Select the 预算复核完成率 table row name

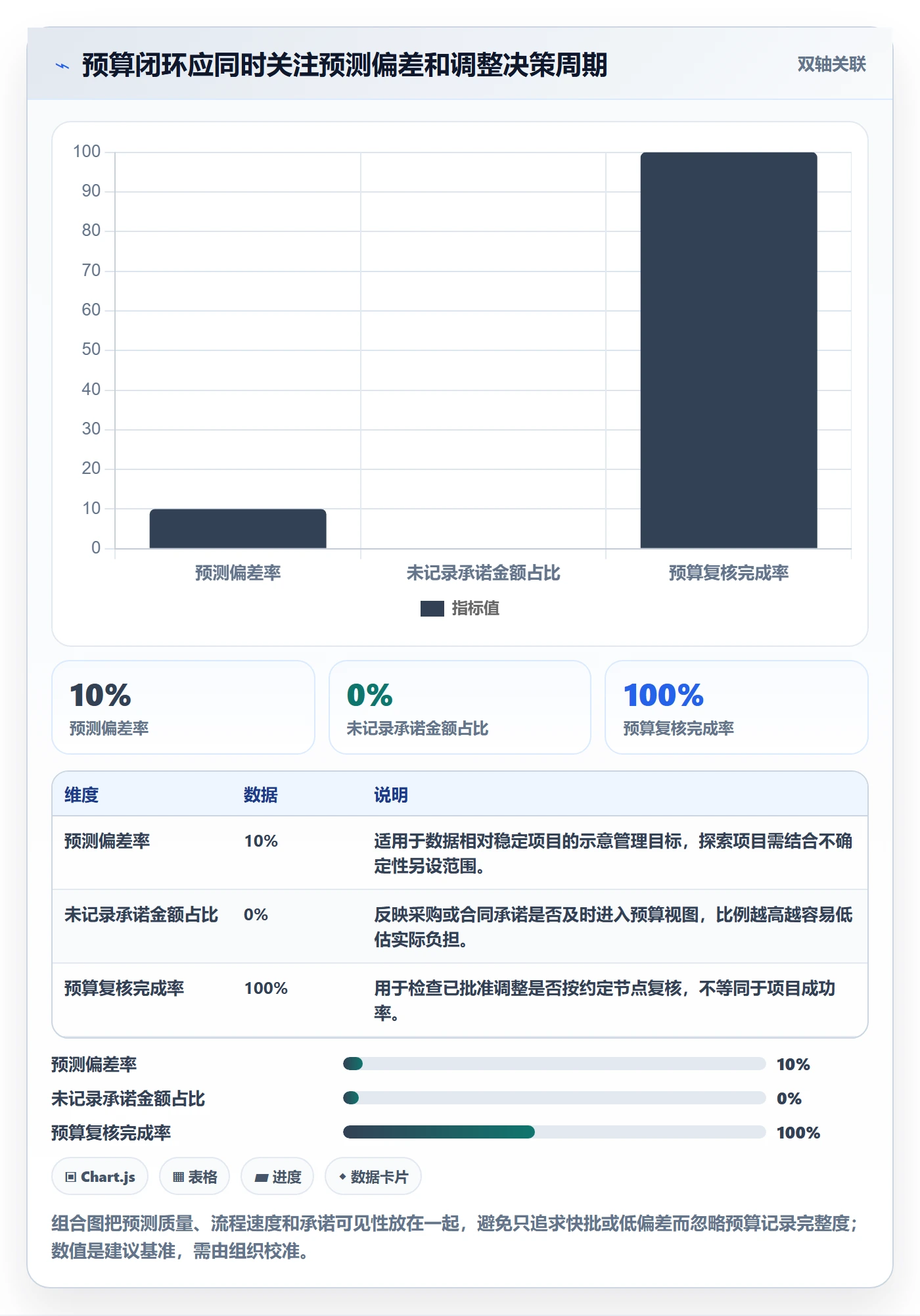coord(124,988)
